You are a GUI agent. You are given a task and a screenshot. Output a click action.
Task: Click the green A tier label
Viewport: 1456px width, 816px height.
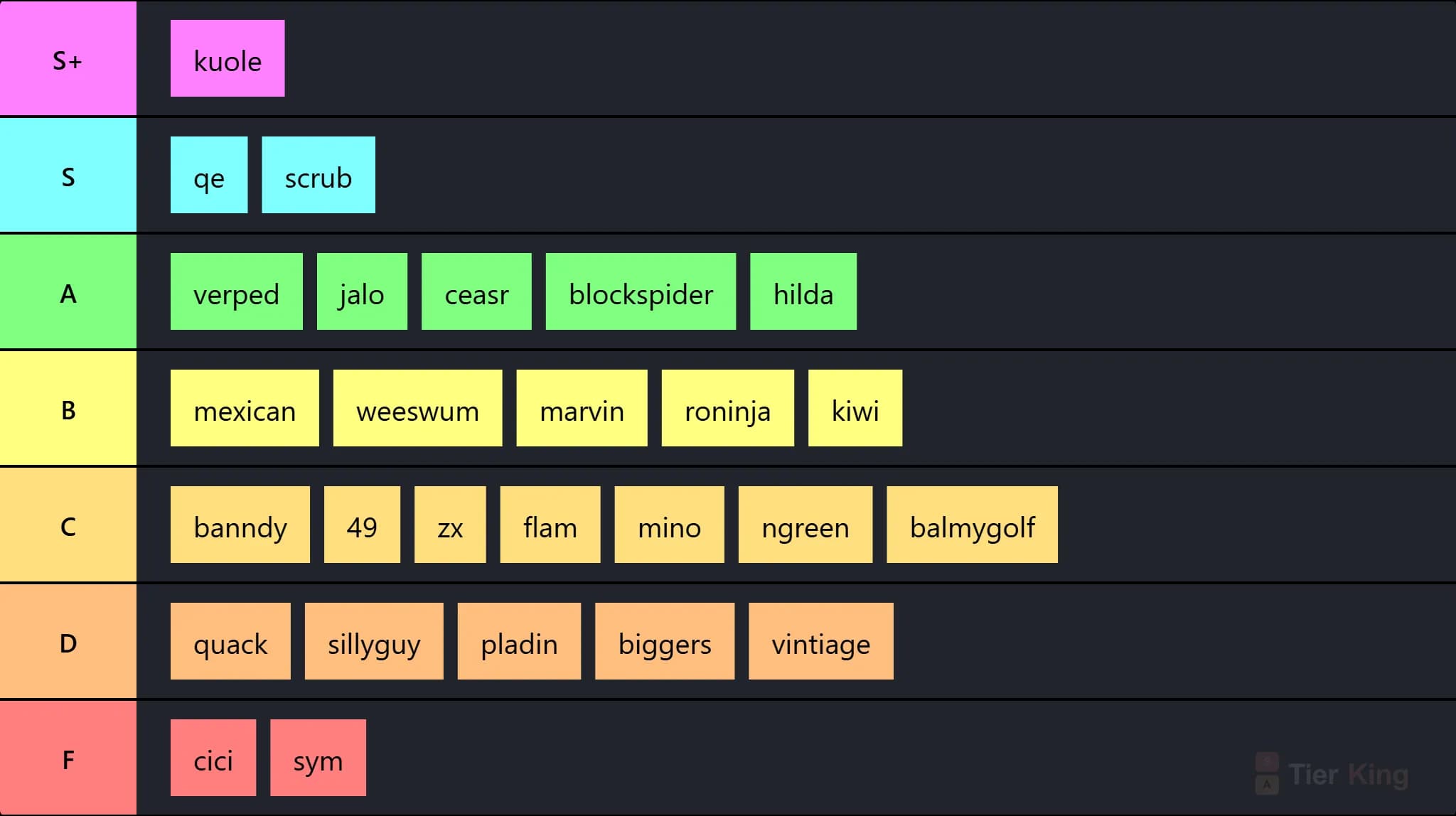coord(68,291)
